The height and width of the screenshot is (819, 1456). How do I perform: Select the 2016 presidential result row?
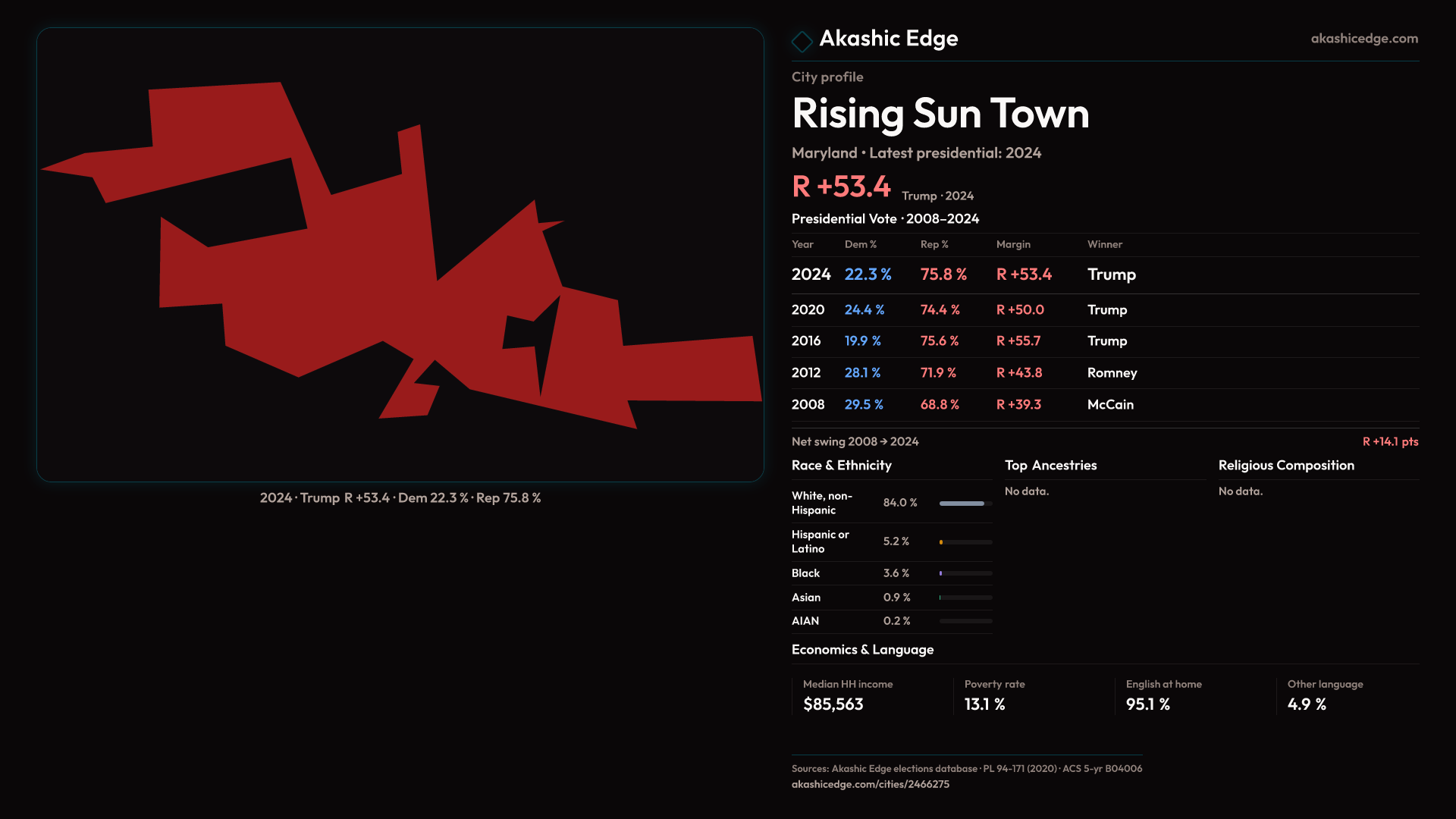click(x=1104, y=341)
